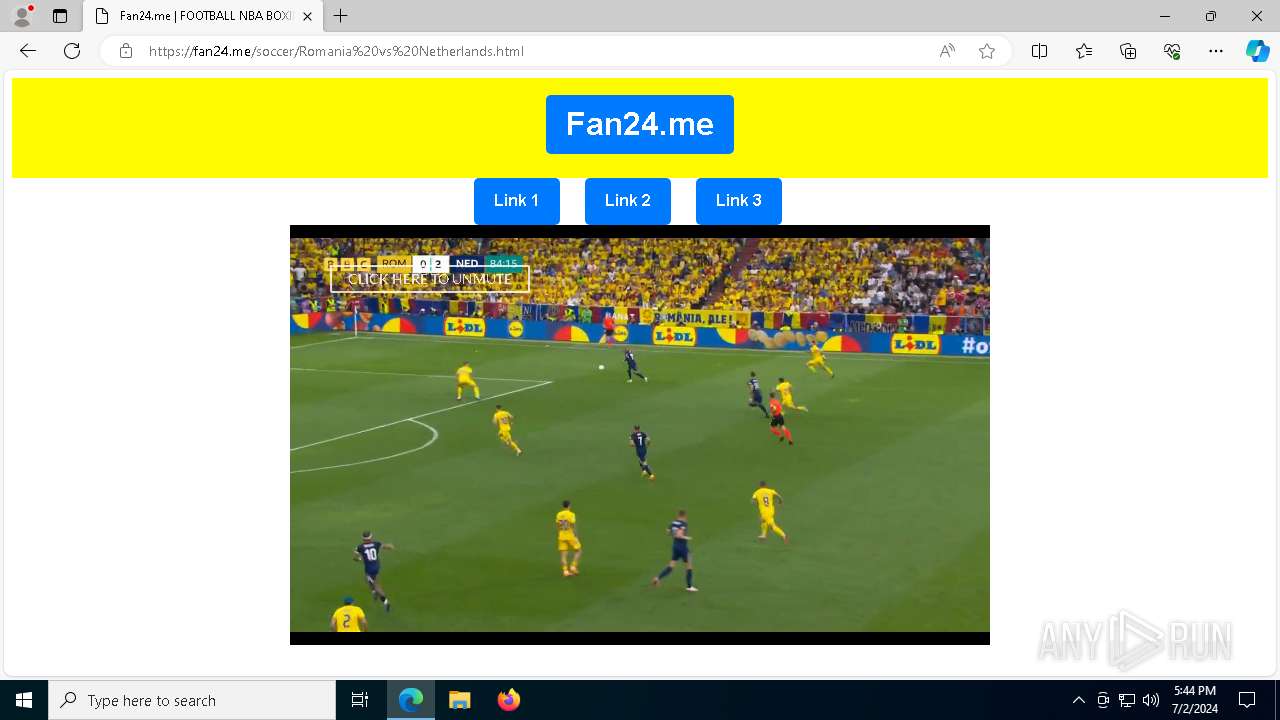Minimize the browser window
Image resolution: width=1280 pixels, height=720 pixels.
click(1164, 16)
